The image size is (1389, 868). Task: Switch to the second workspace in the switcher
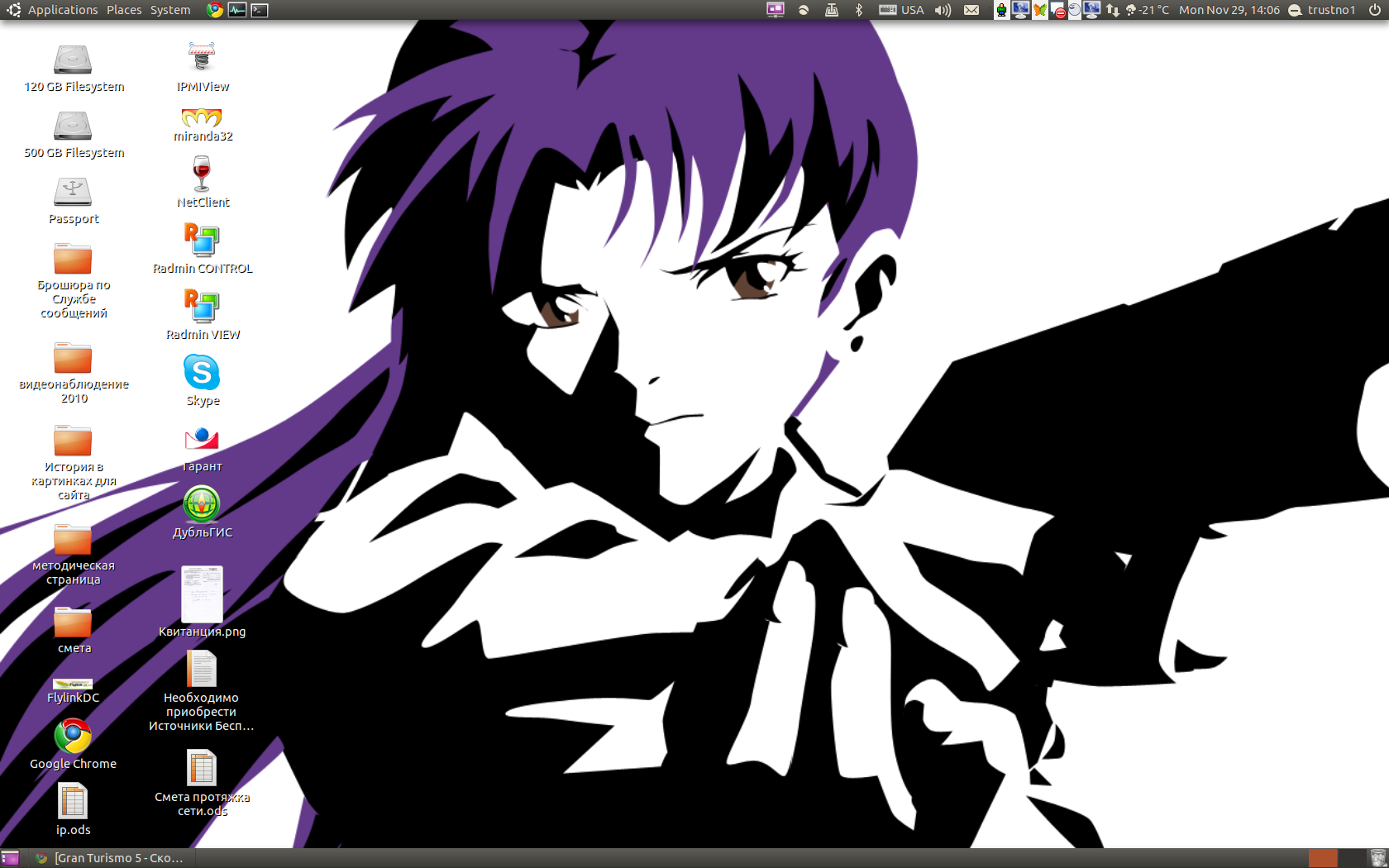(x=1350, y=858)
